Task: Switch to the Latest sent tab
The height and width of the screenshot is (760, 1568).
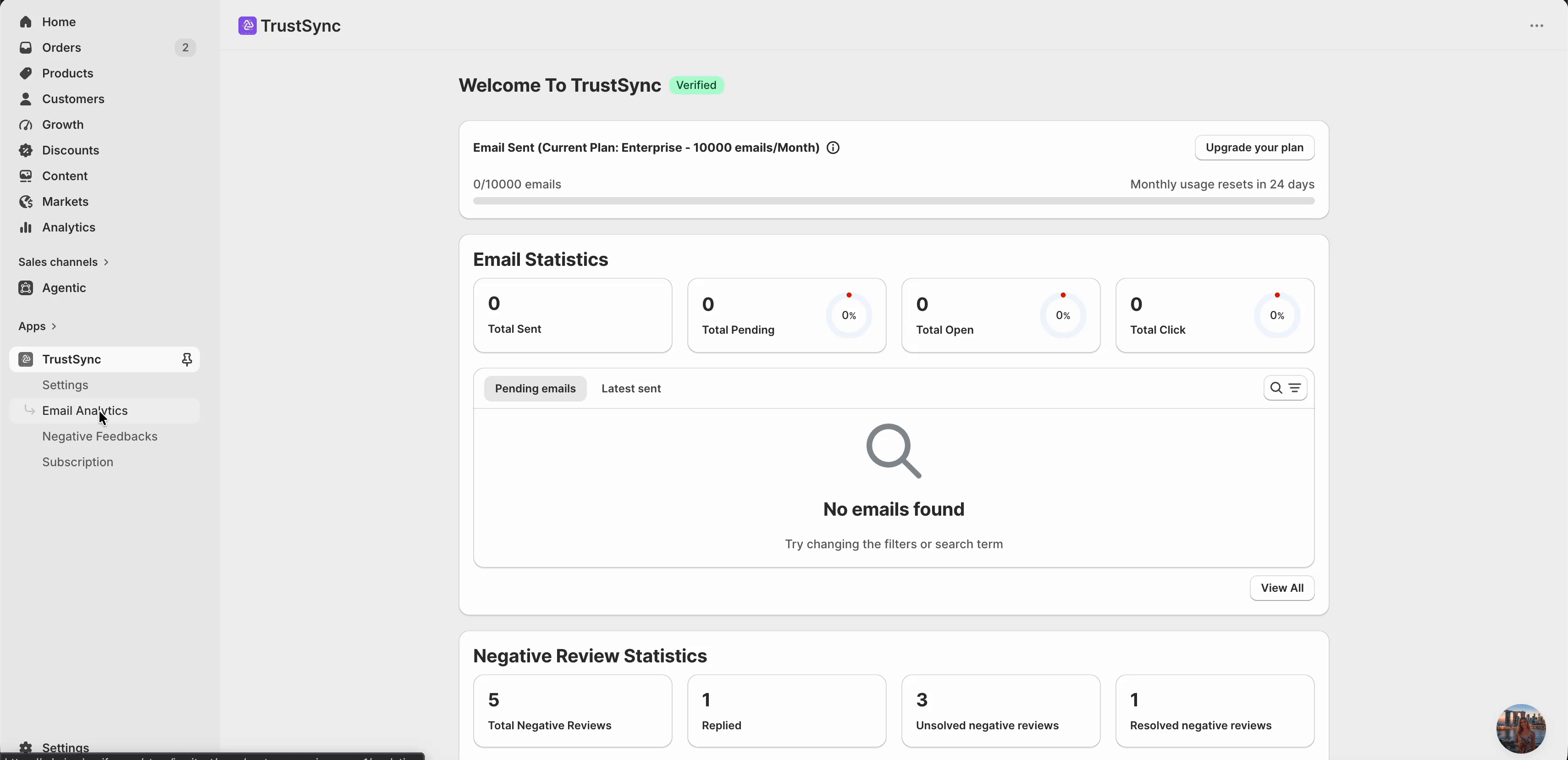Action: point(630,389)
